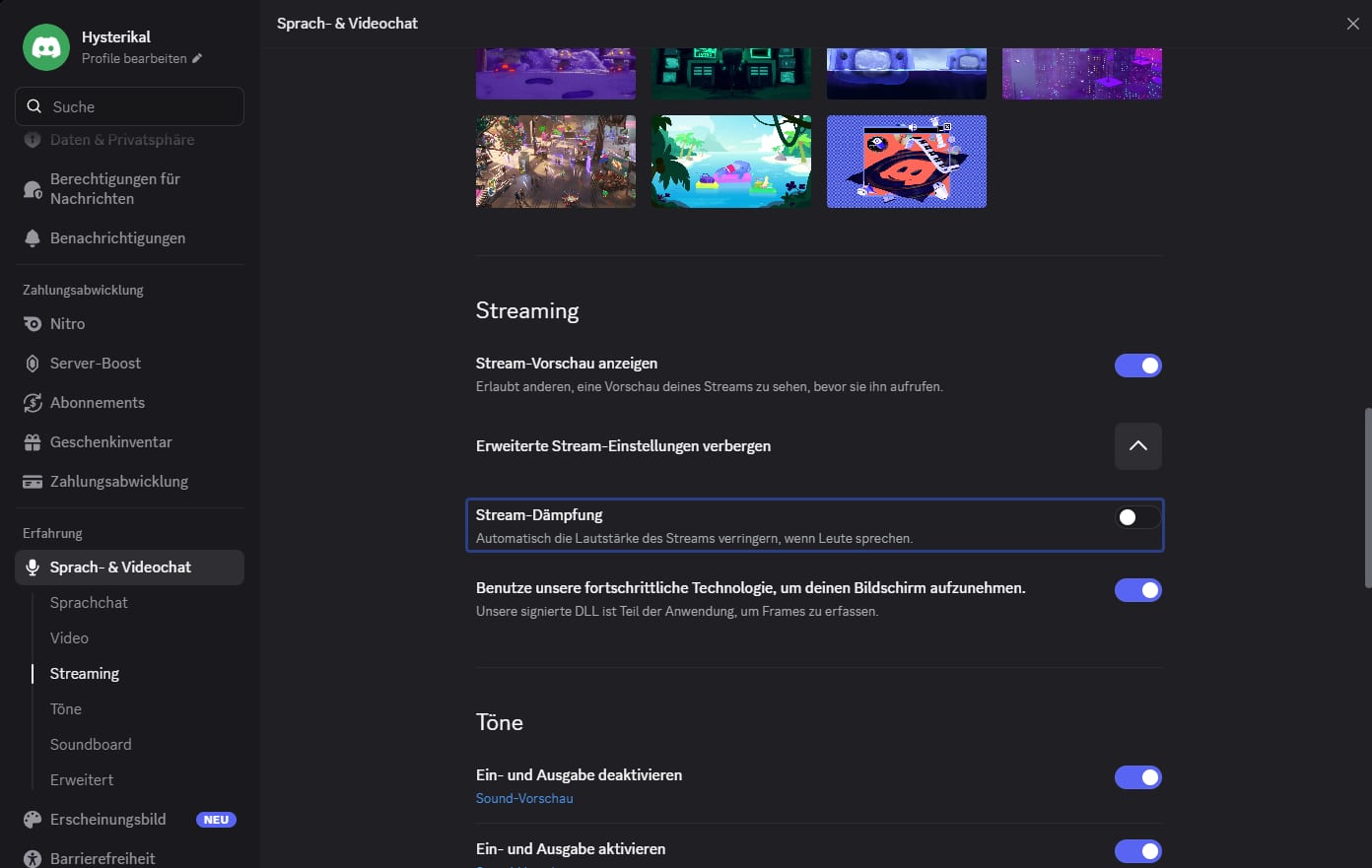Click the Erscheinungsbild palette icon
This screenshot has width=1372, height=868.
coord(33,820)
